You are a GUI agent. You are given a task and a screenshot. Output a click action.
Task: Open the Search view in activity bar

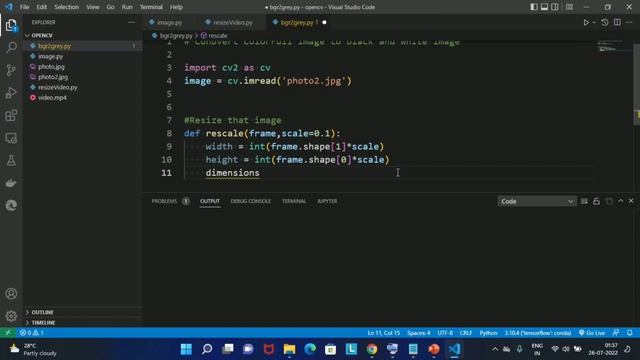pyautogui.click(x=11, y=48)
